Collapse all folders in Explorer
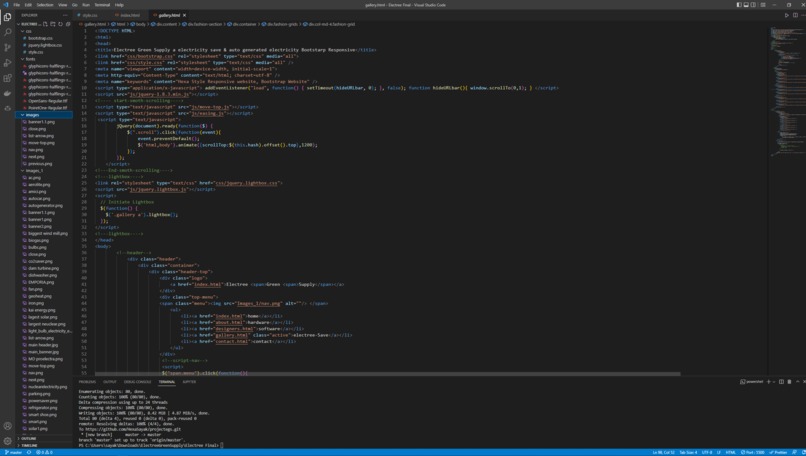The height and width of the screenshot is (456, 806). click(x=68, y=24)
